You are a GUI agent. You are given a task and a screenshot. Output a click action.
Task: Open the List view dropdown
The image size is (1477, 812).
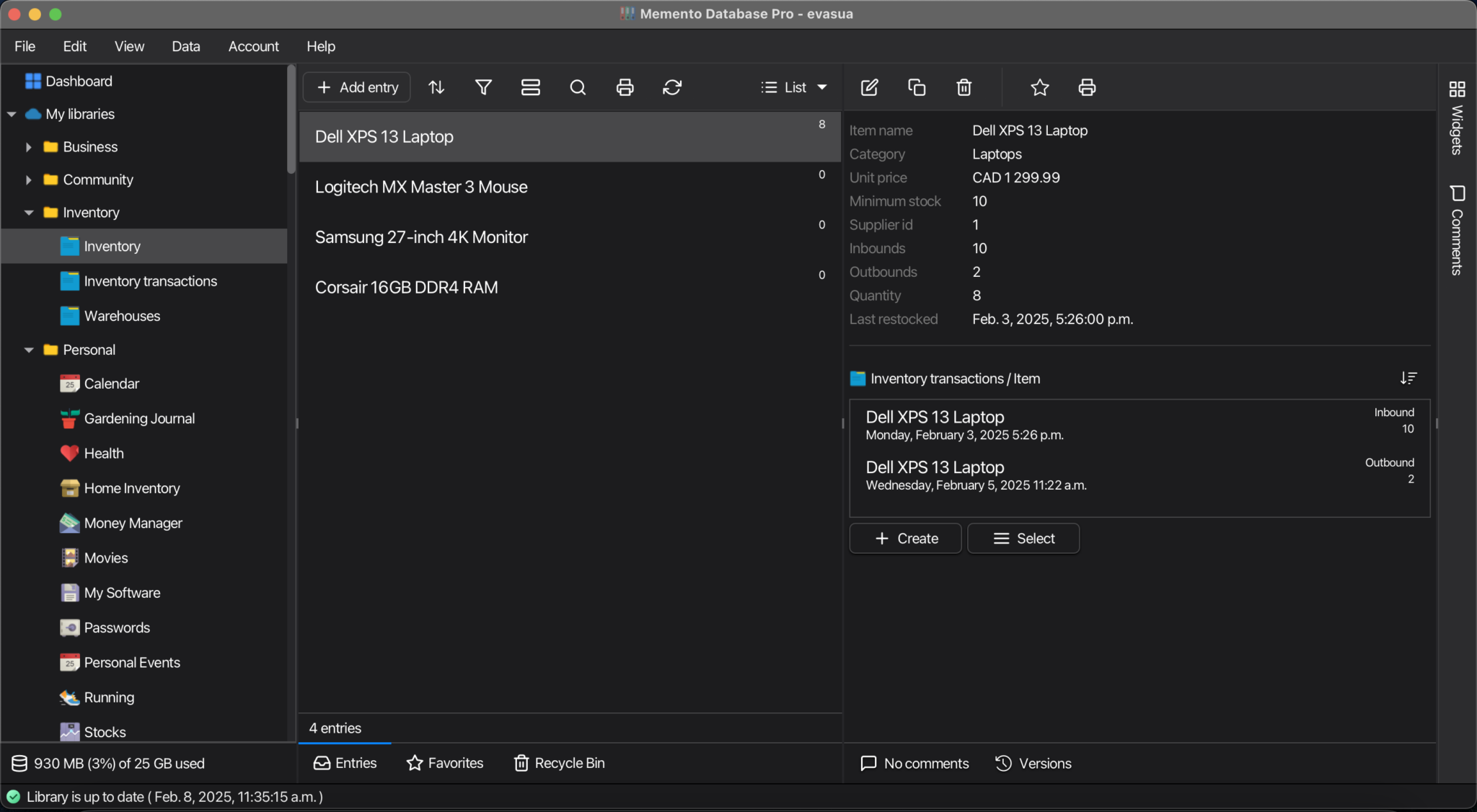pos(793,87)
